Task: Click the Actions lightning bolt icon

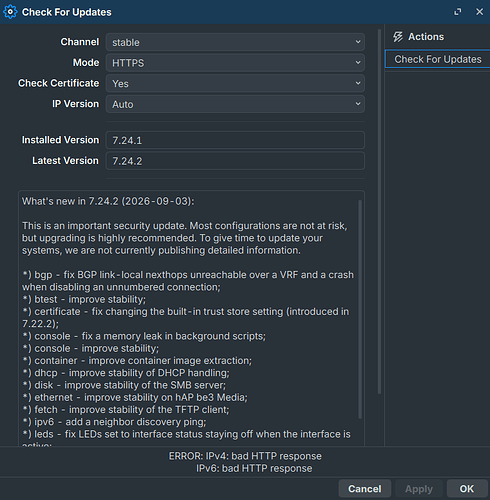Action: tap(398, 37)
